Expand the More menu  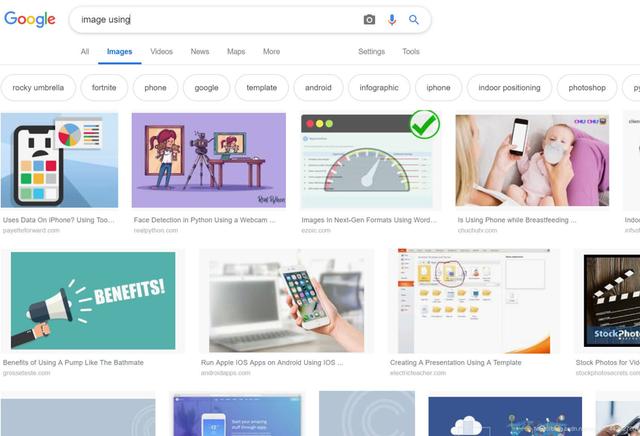pyautogui.click(x=271, y=51)
